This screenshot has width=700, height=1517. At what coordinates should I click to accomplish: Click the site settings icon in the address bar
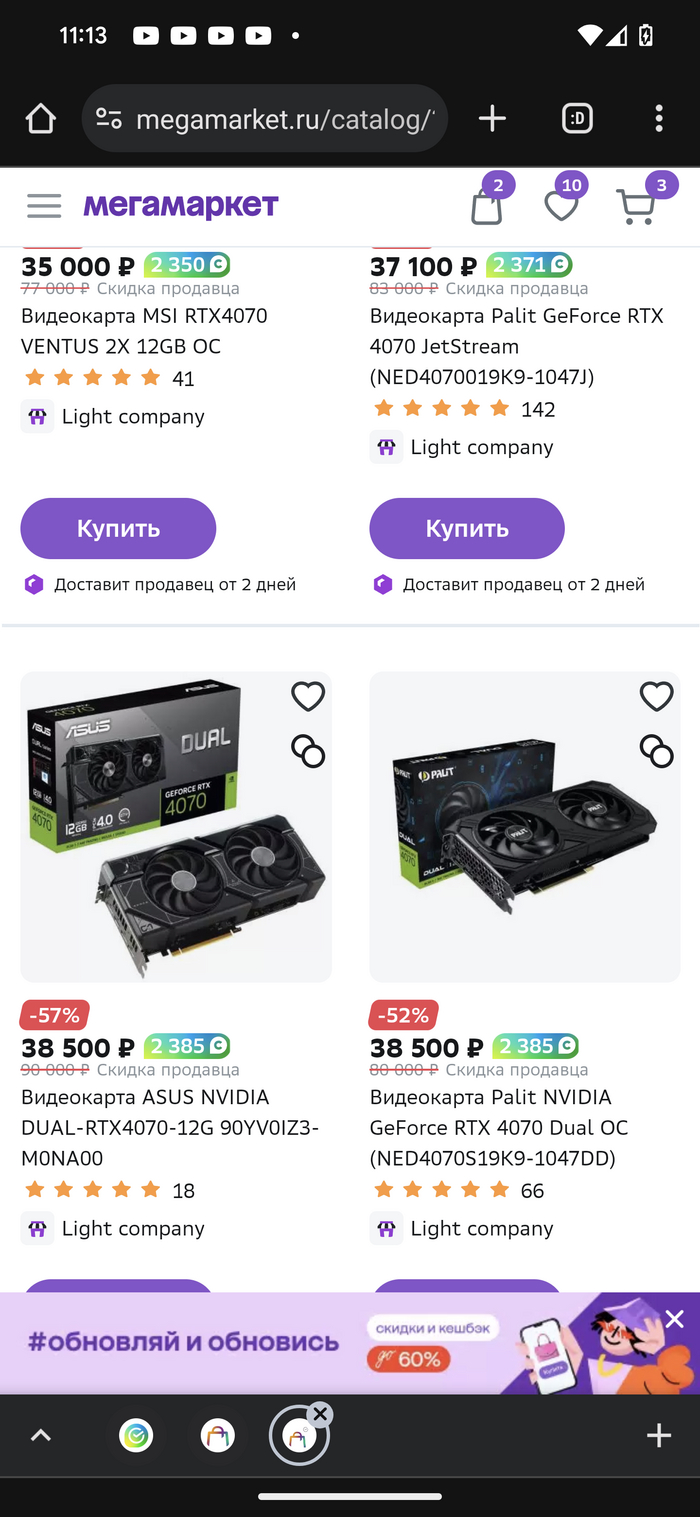click(109, 119)
